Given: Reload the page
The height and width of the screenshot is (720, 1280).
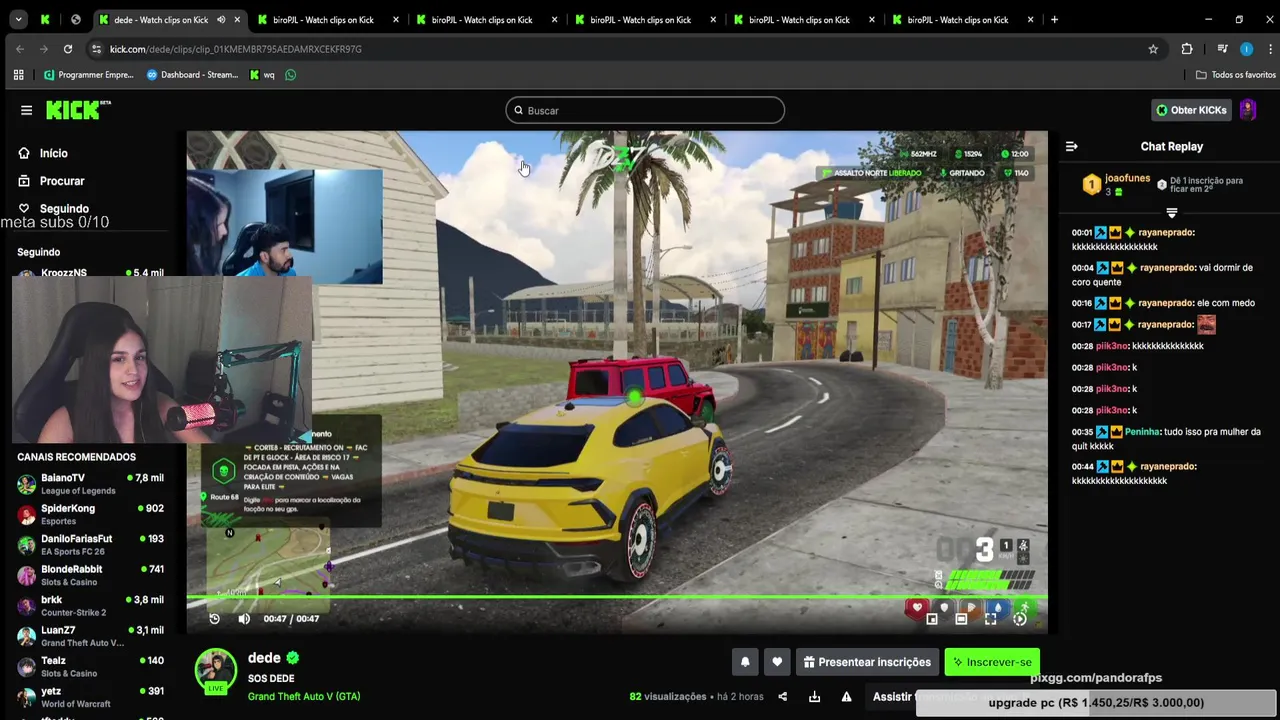Looking at the screenshot, I should (x=68, y=49).
